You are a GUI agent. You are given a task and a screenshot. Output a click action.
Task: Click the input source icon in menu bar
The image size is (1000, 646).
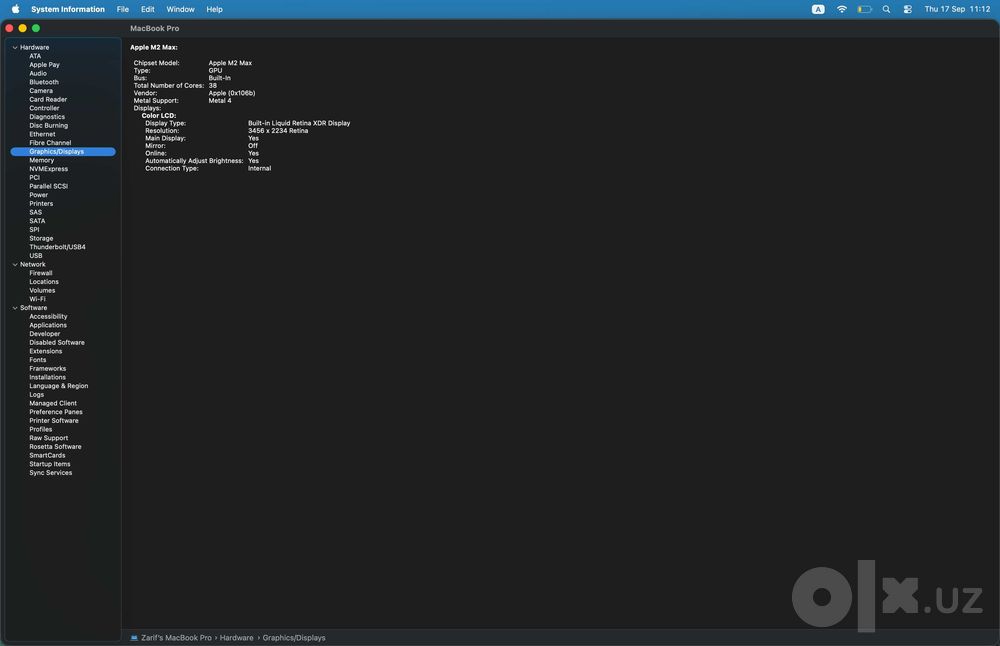[x=818, y=9]
